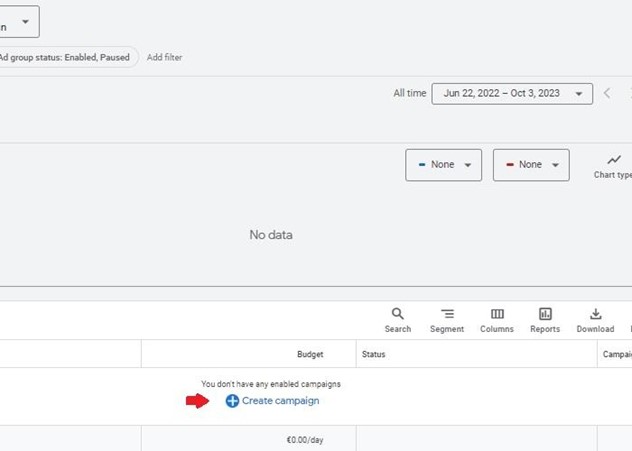Open the Columns editor icon

497,315
